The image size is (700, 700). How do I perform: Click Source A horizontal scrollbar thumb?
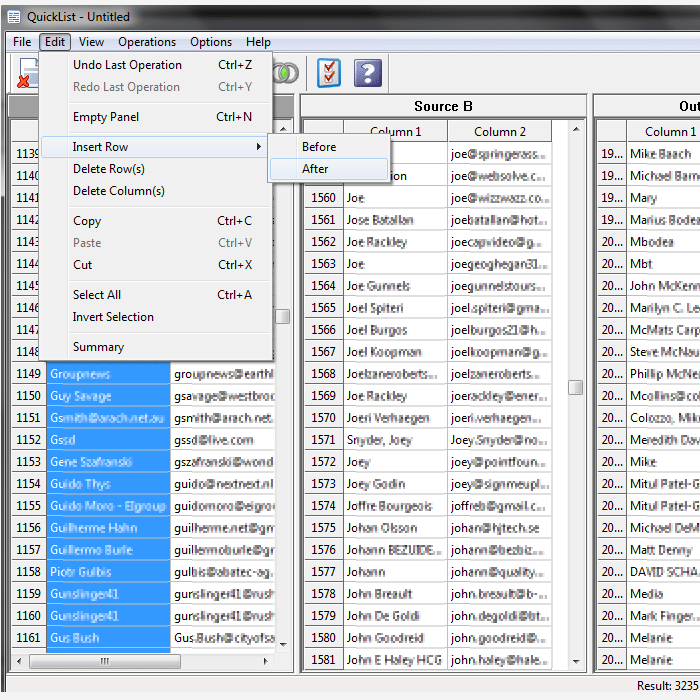pos(105,661)
